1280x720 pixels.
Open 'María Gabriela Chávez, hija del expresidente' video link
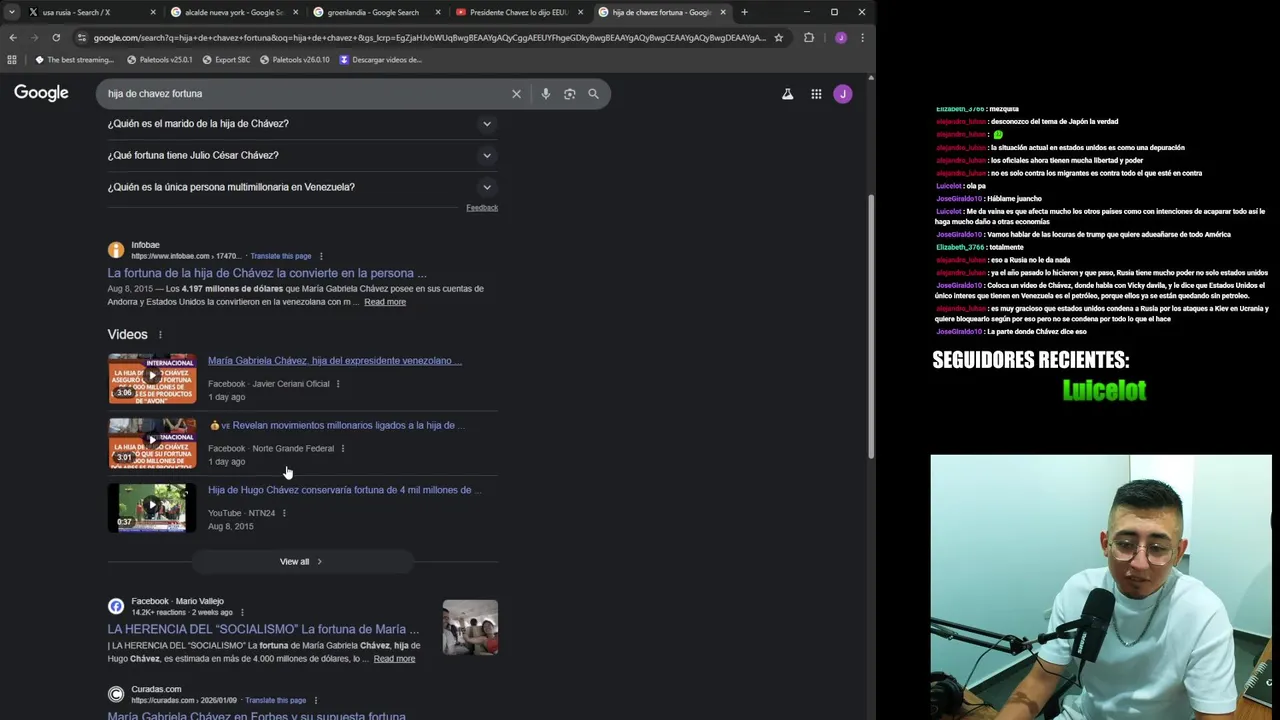[335, 361]
